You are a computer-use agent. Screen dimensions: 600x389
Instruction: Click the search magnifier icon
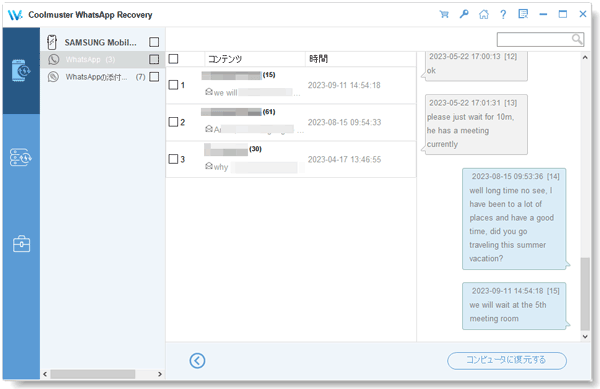tap(577, 39)
